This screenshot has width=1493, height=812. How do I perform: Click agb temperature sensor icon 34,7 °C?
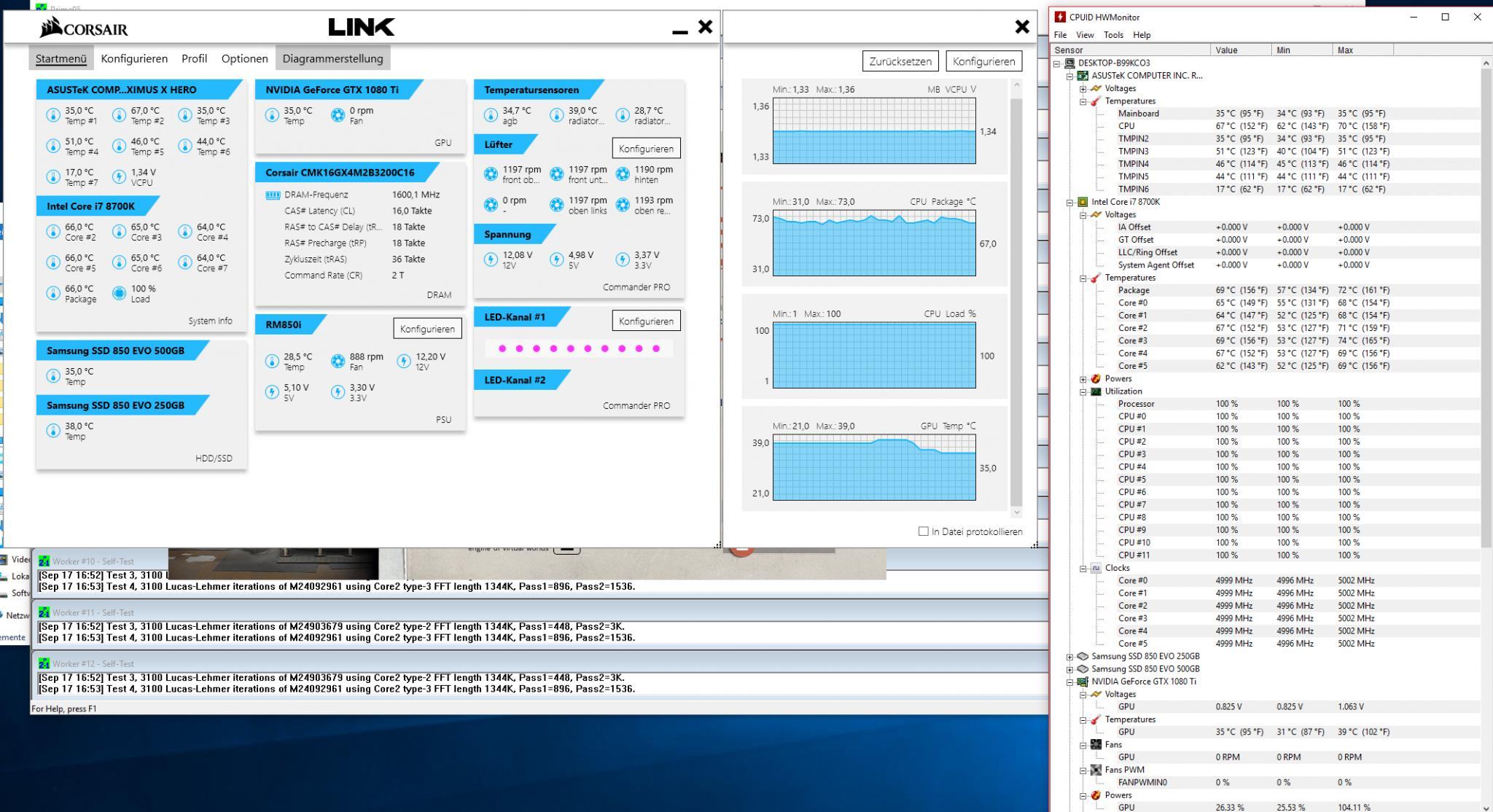coord(491,115)
